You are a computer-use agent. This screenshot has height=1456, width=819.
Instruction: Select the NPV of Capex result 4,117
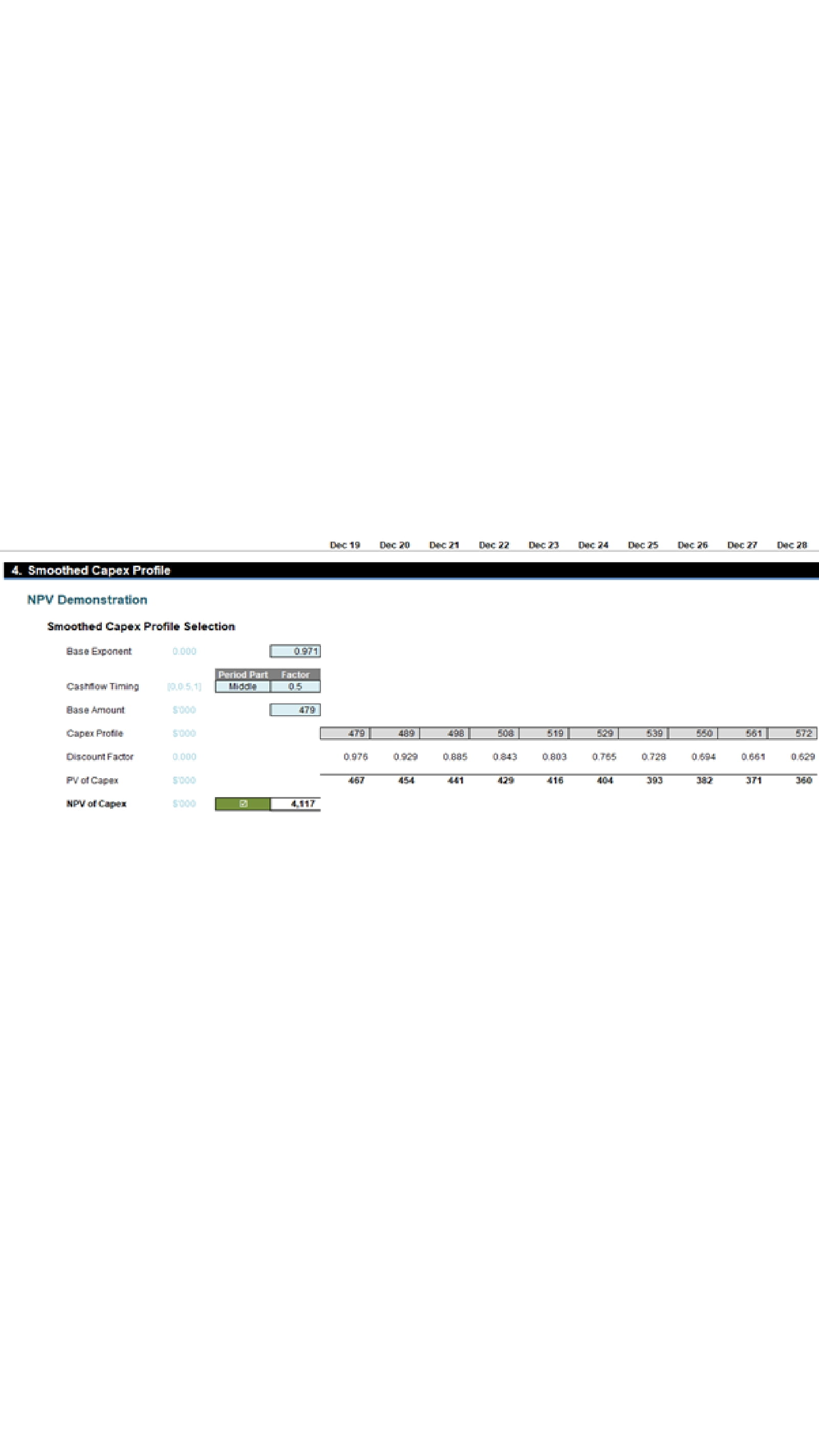(x=295, y=804)
